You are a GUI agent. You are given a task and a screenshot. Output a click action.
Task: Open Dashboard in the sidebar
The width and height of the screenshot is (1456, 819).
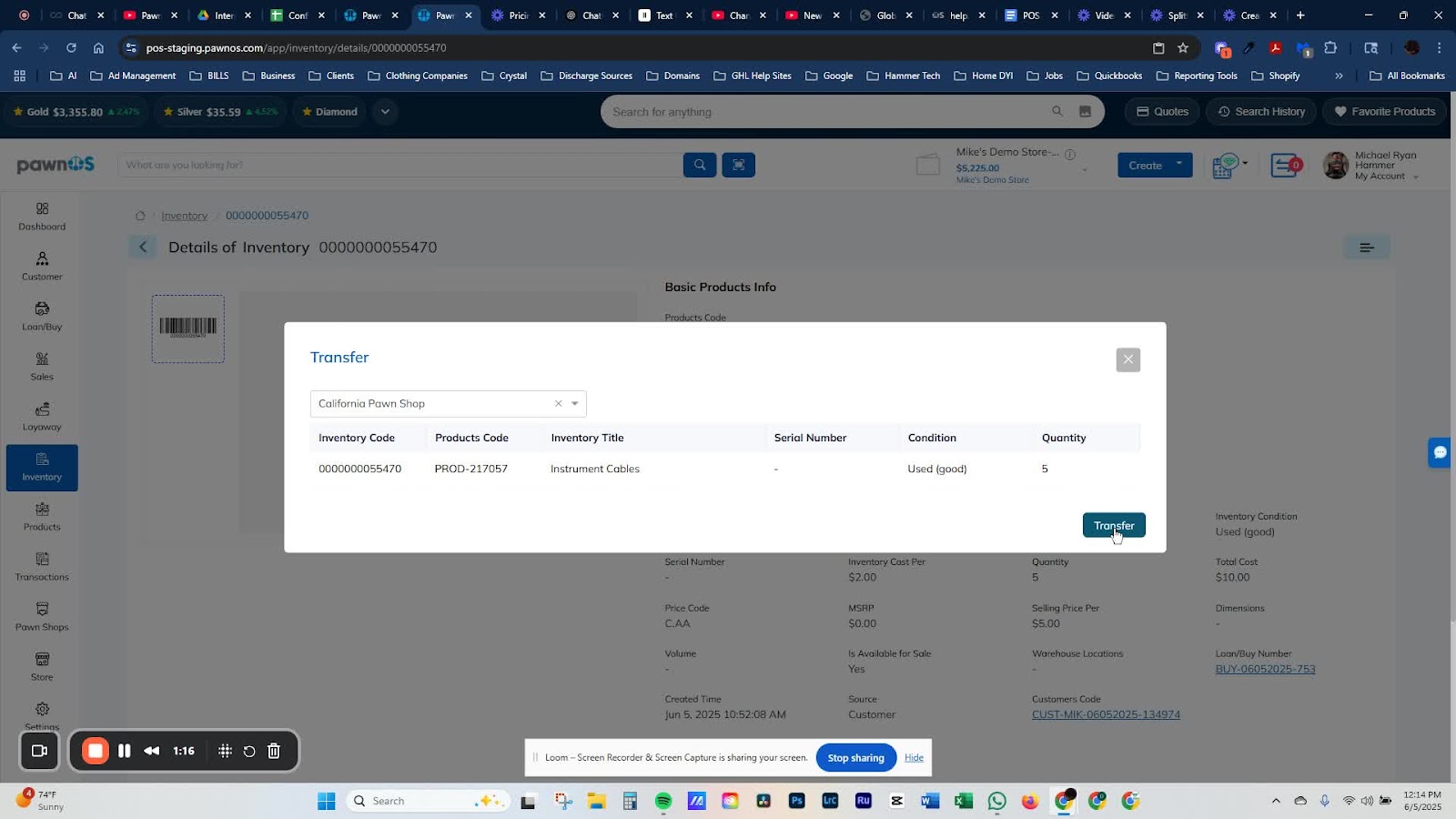(x=42, y=217)
